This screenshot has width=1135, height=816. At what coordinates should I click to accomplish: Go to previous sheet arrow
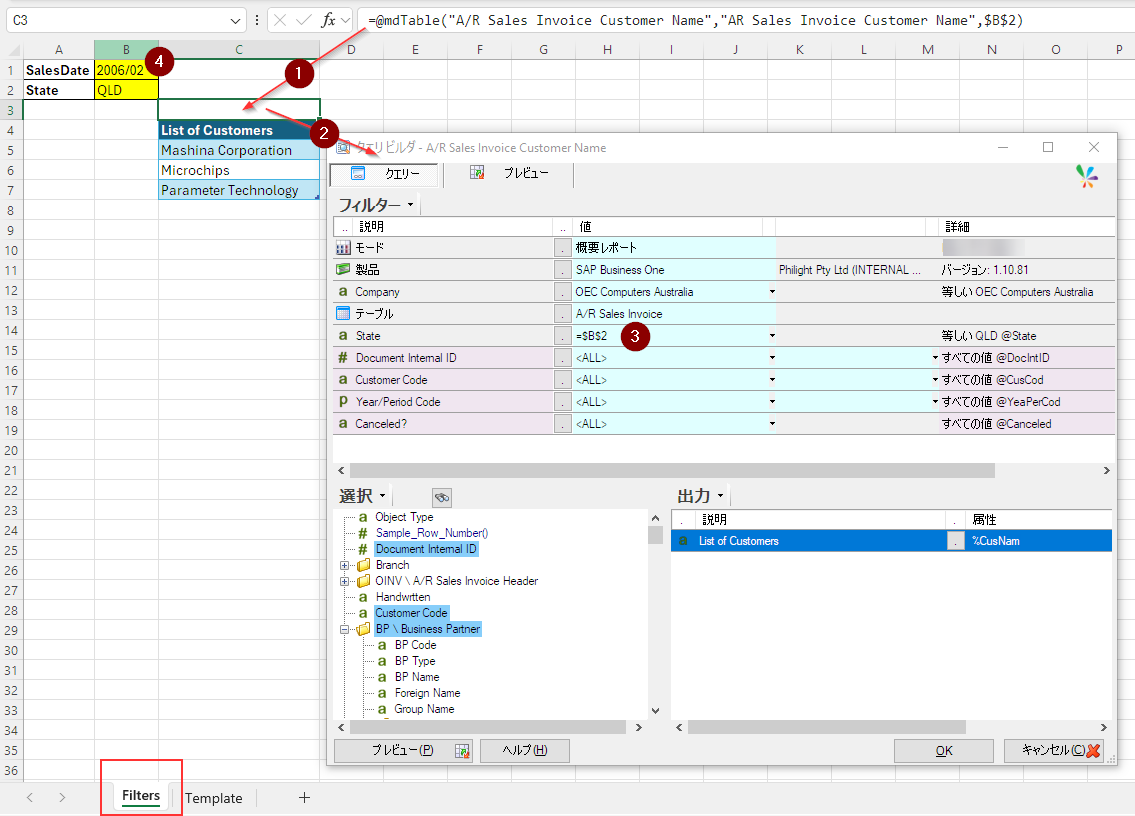30,797
